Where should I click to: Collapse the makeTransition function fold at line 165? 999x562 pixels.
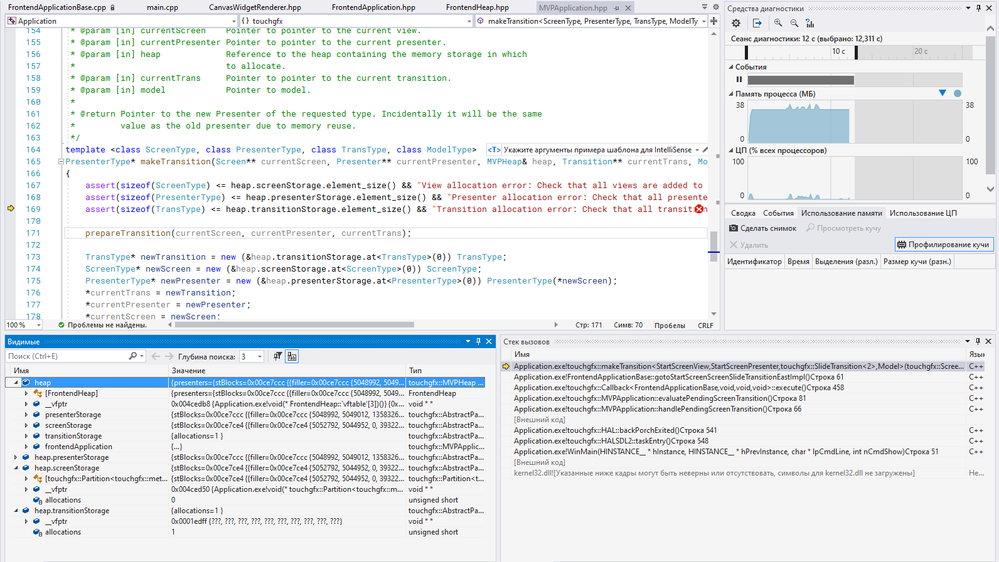[x=61, y=162]
